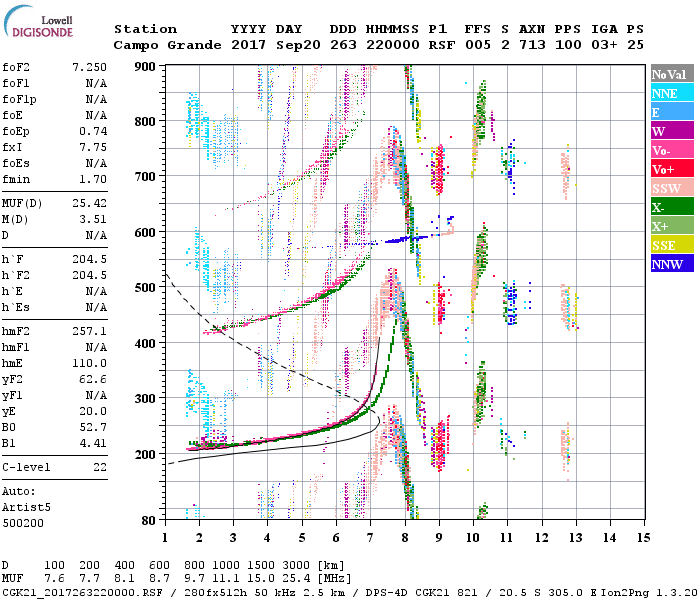Click the fxI value 7.75

93,147
